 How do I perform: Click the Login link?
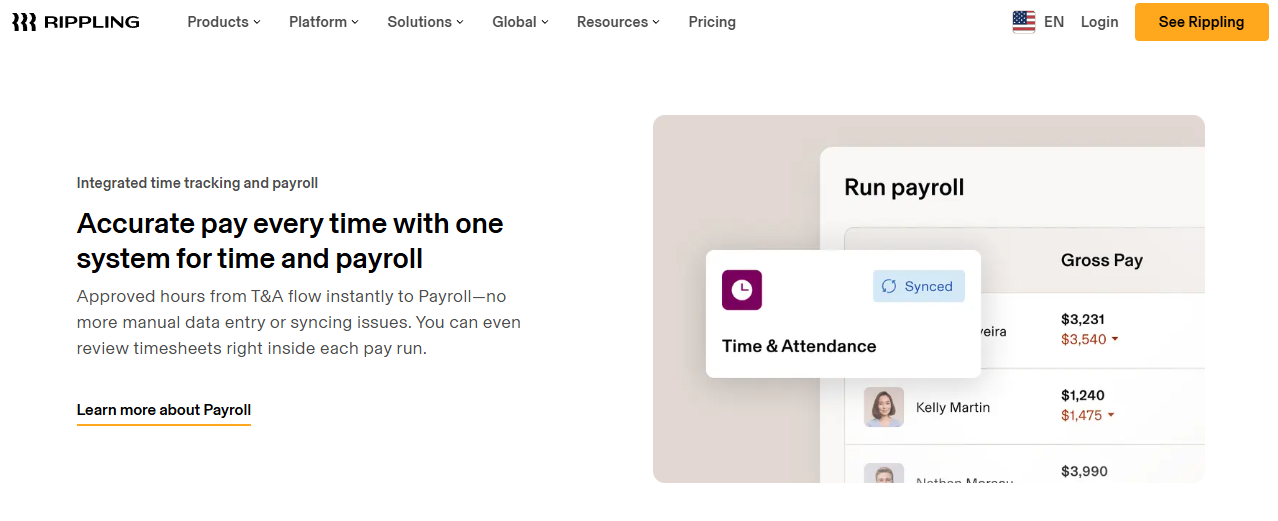click(1099, 22)
